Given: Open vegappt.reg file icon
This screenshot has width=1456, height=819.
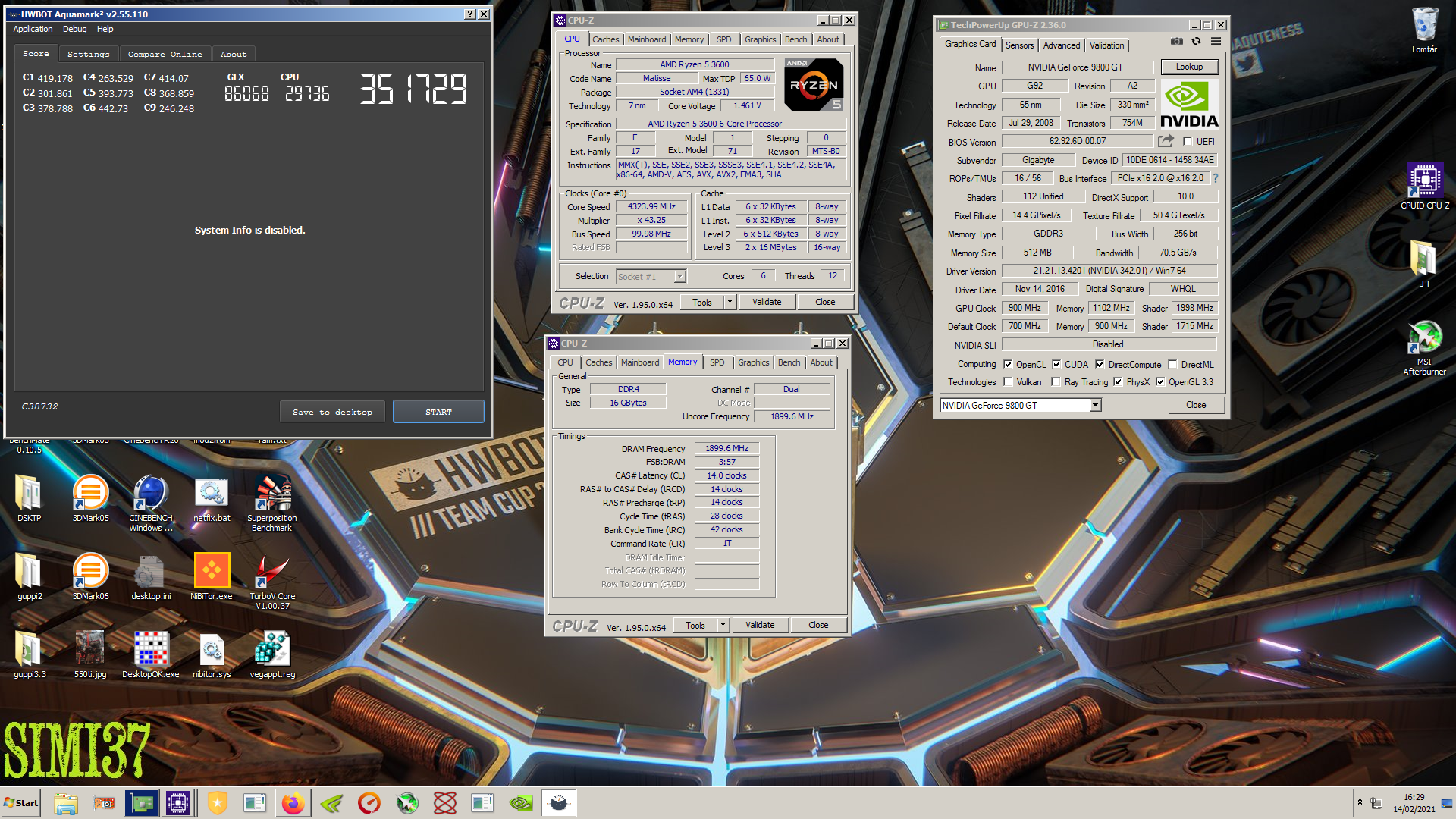Looking at the screenshot, I should coord(272,655).
